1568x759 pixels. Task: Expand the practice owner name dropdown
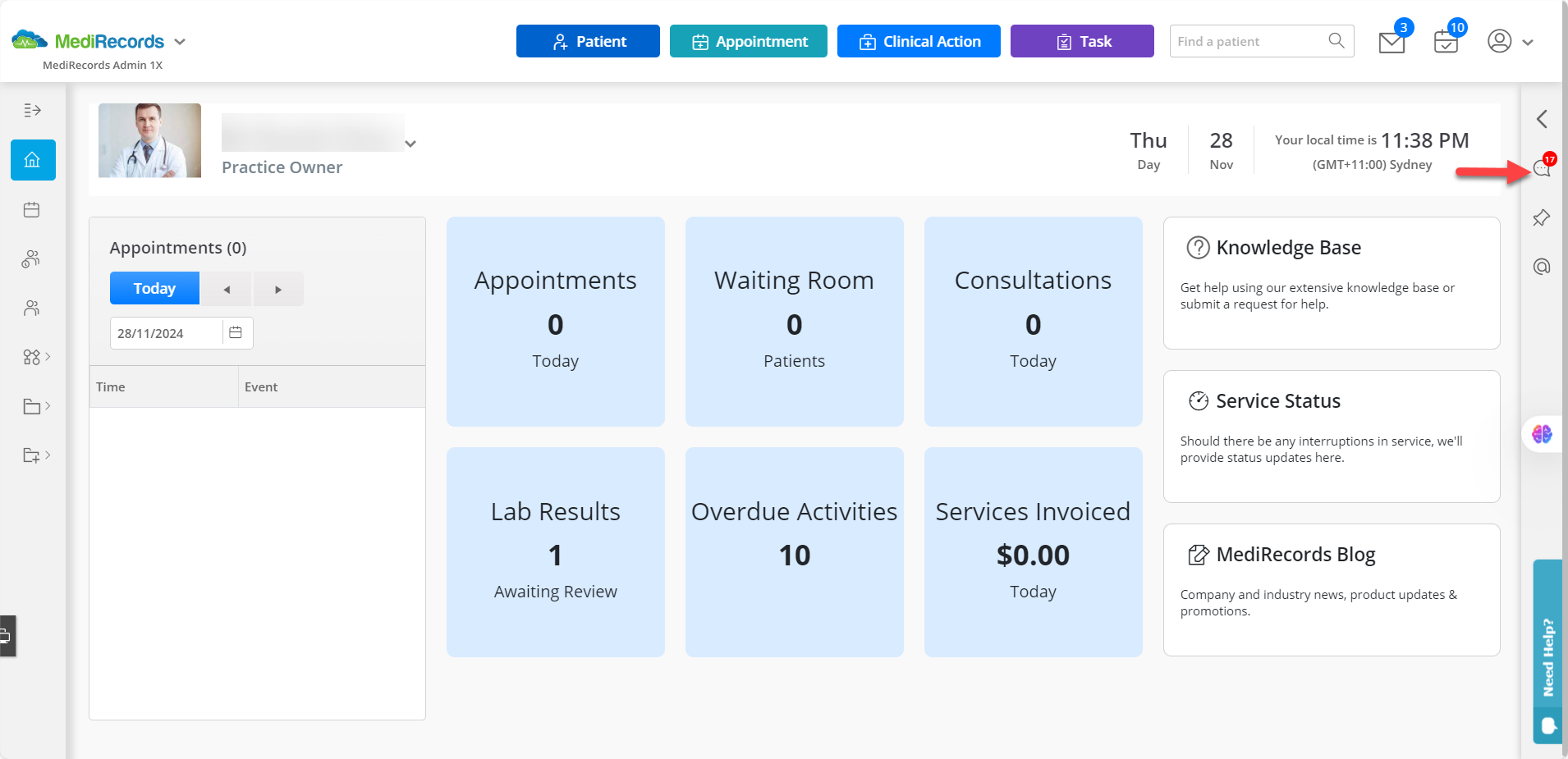point(410,144)
